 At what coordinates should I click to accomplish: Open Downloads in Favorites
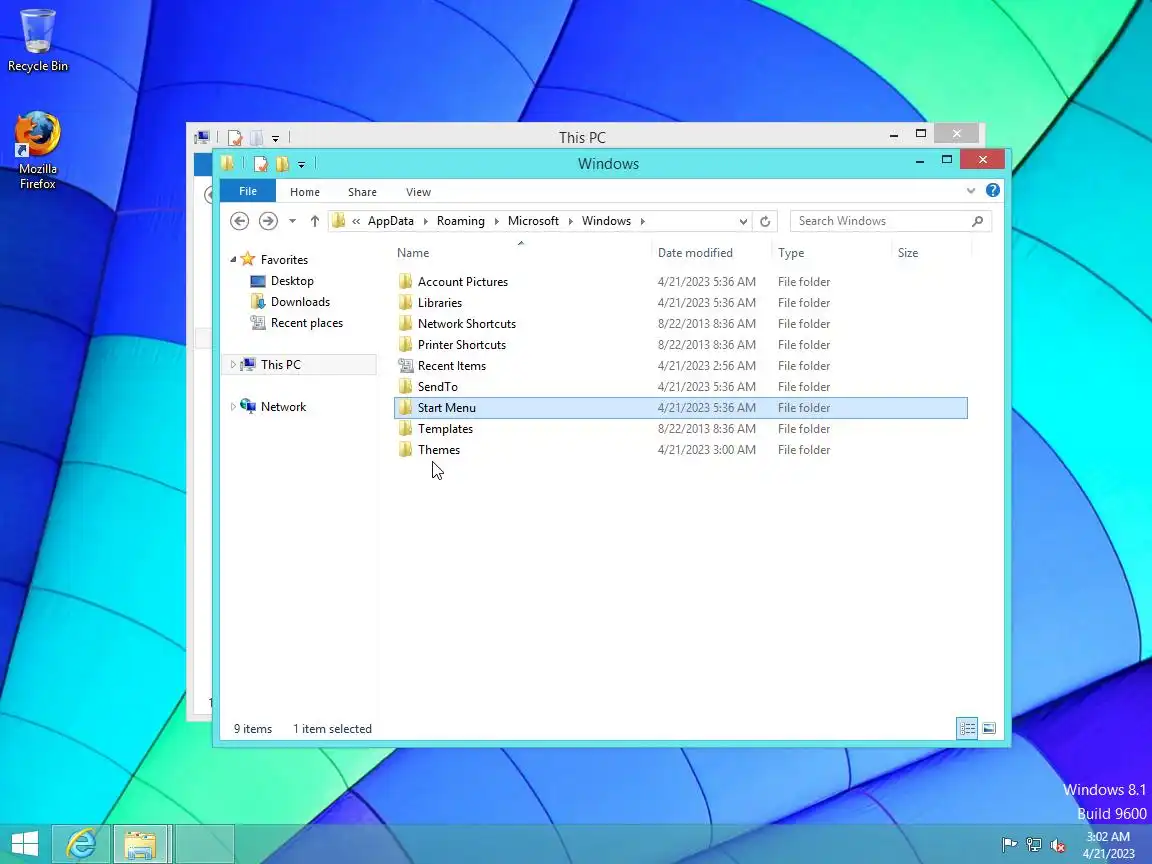pyautogui.click(x=300, y=302)
